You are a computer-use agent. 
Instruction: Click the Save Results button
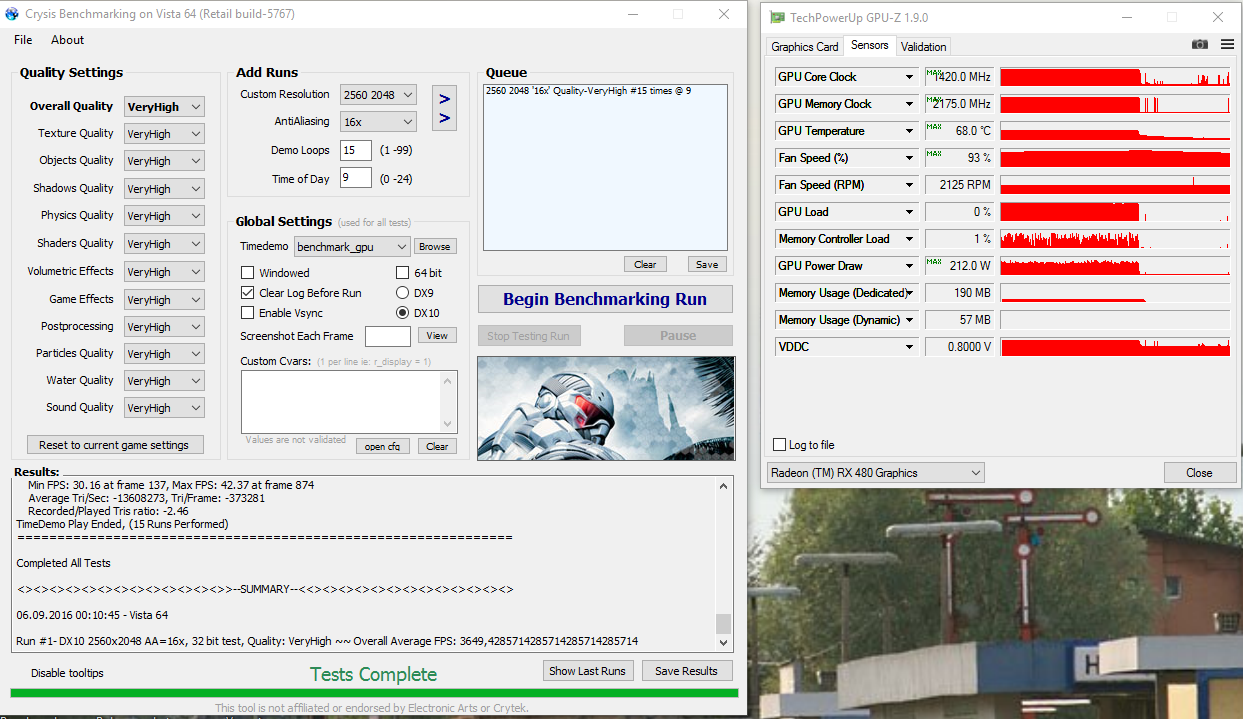pyautogui.click(x=686, y=671)
